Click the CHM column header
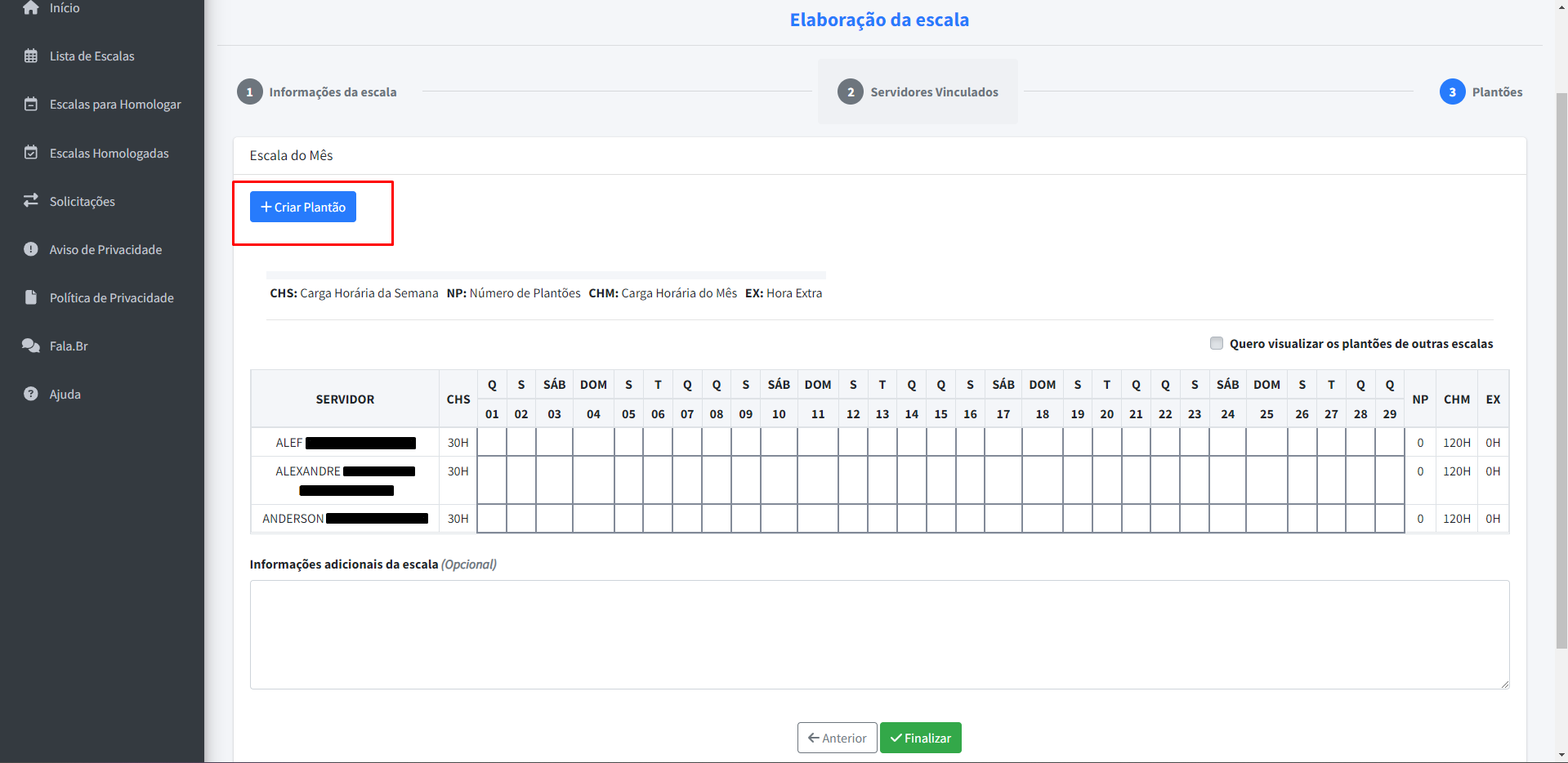This screenshot has width=1568, height=763. (x=1457, y=399)
